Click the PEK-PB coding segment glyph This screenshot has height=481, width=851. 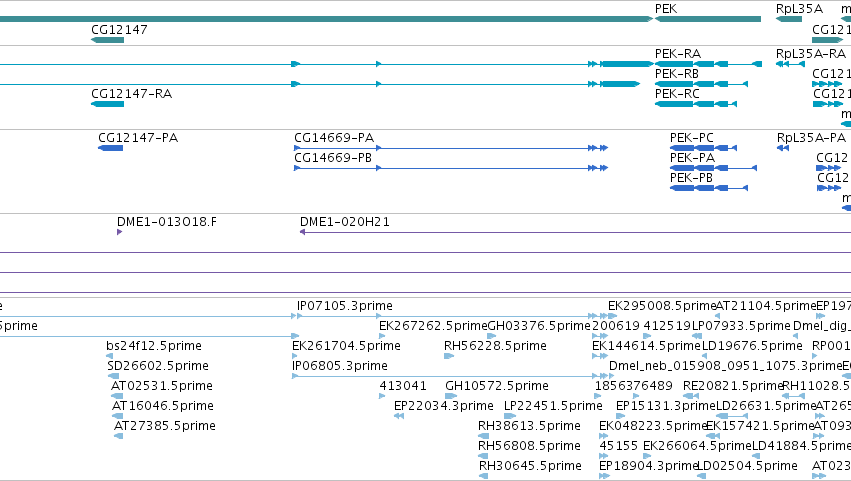pyautogui.click(x=709, y=188)
